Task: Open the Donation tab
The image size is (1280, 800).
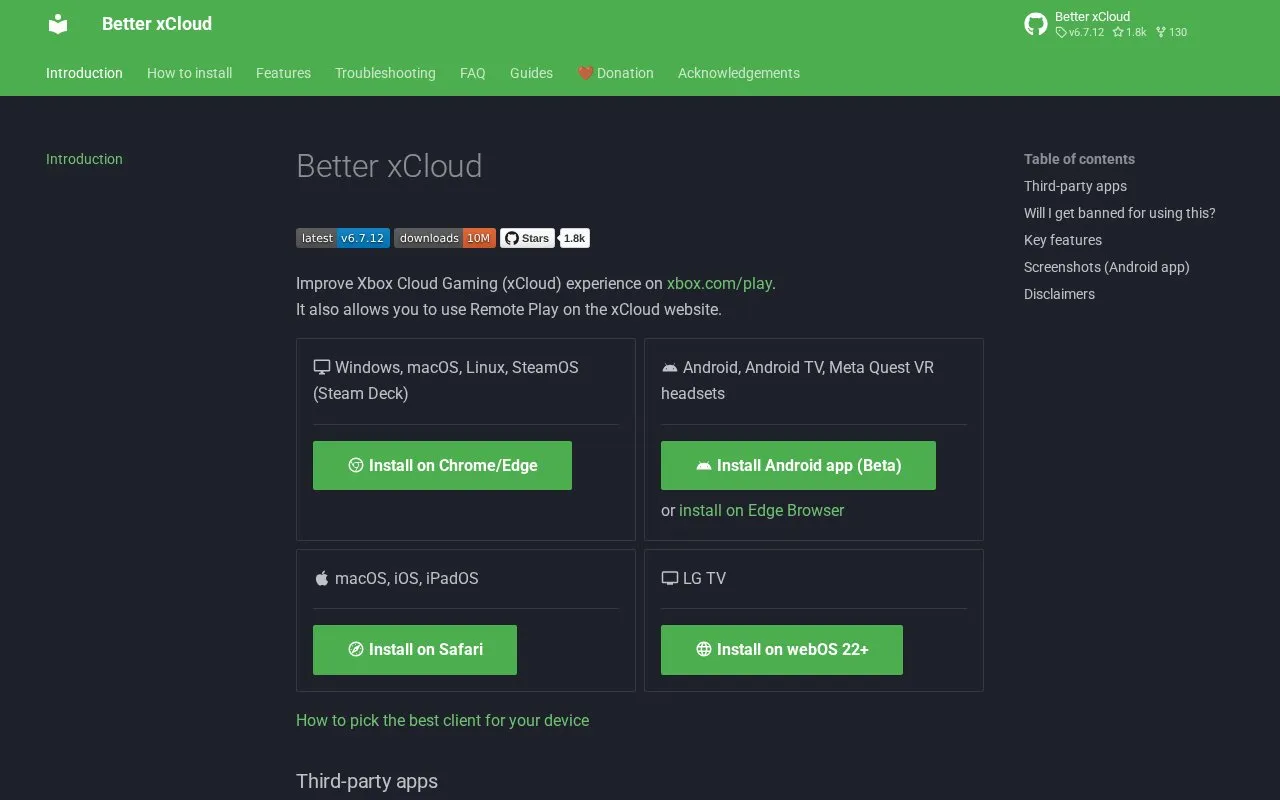Action: click(615, 73)
